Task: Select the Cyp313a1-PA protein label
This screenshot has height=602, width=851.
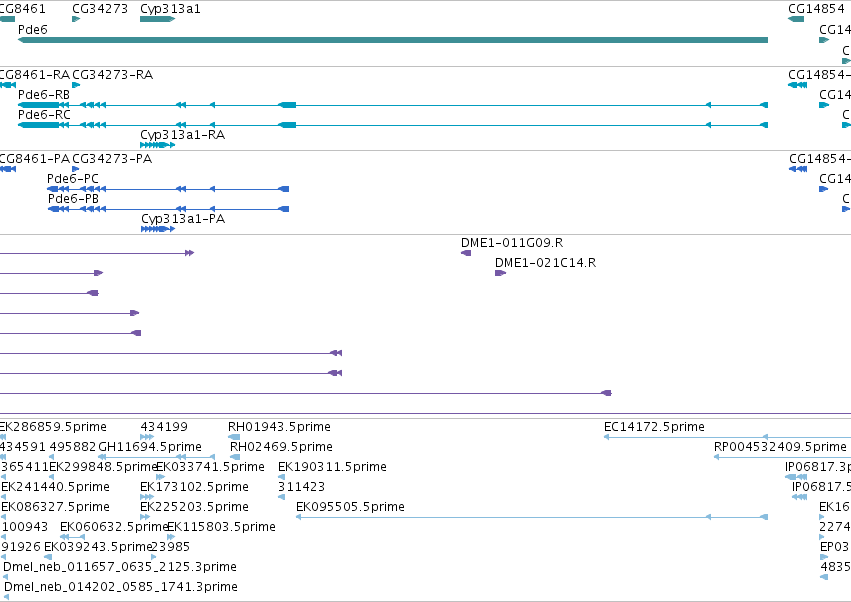Action: point(183,219)
